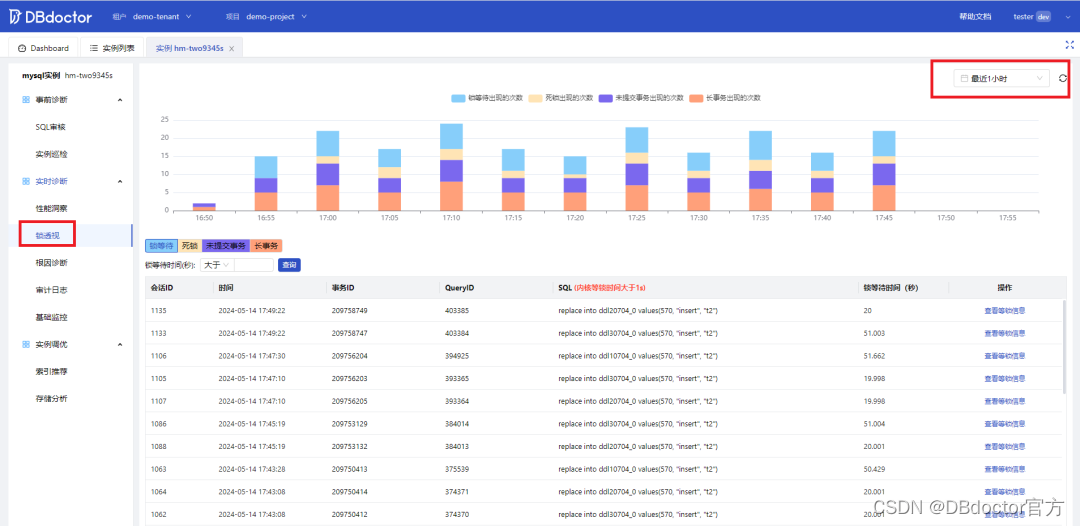Screen dimensions: 1080x526
Task: Click the 16:55 stacked chart bar
Action: (x=266, y=183)
